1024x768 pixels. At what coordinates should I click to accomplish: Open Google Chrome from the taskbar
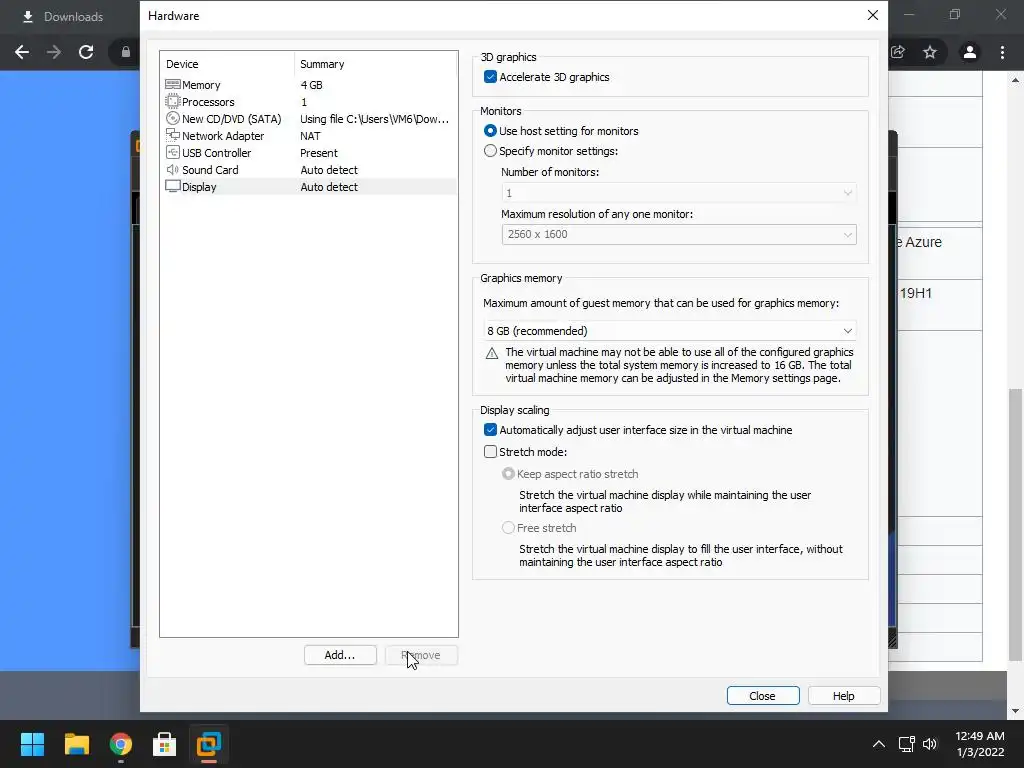point(121,744)
